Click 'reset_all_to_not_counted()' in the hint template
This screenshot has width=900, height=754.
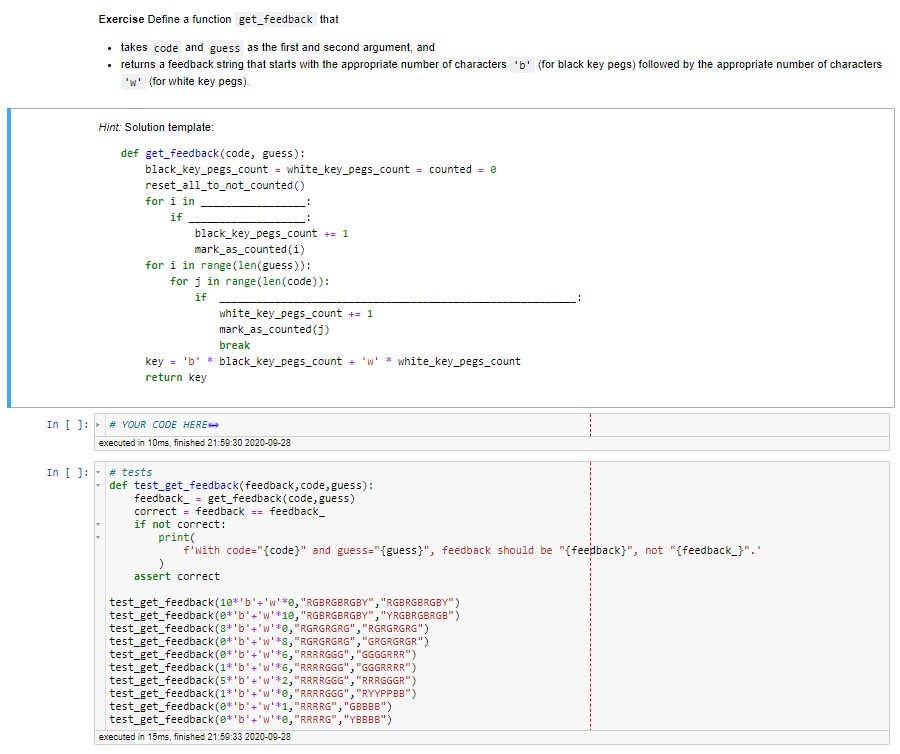(225, 185)
